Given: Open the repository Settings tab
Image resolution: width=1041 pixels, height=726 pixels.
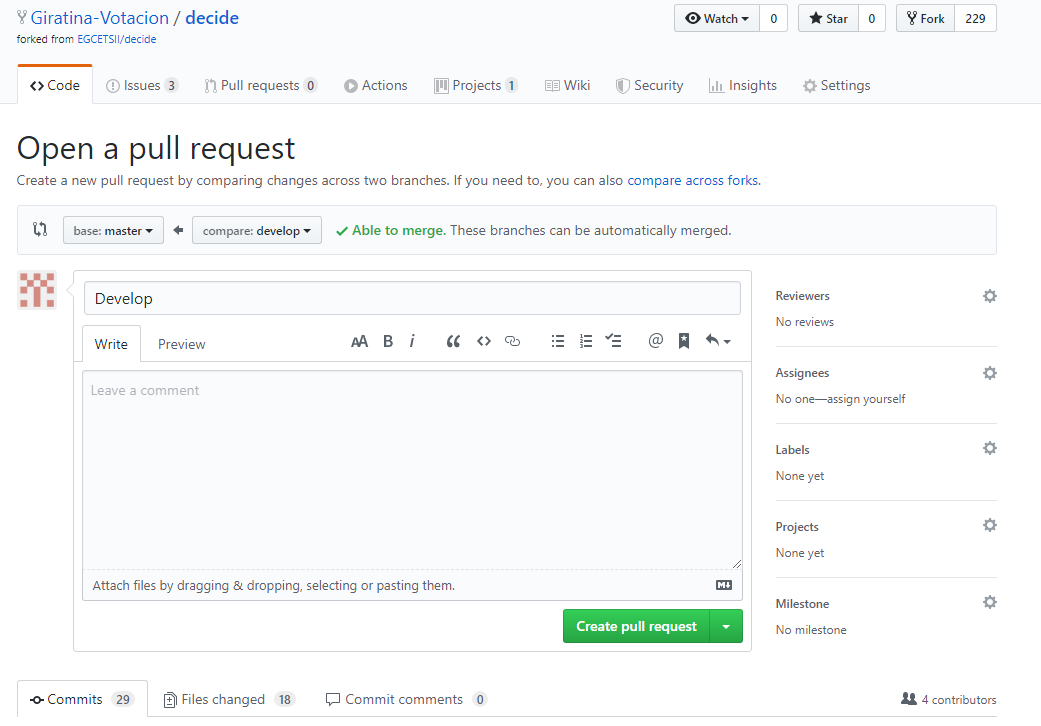Looking at the screenshot, I should [837, 86].
